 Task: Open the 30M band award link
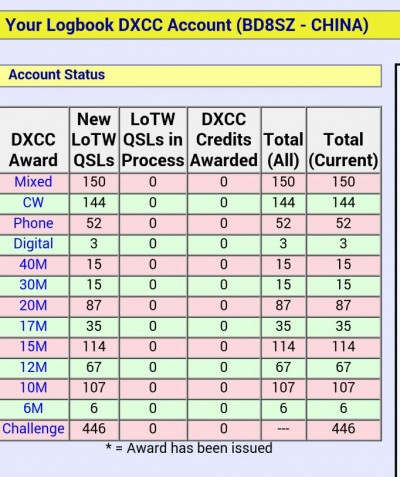tap(33, 285)
